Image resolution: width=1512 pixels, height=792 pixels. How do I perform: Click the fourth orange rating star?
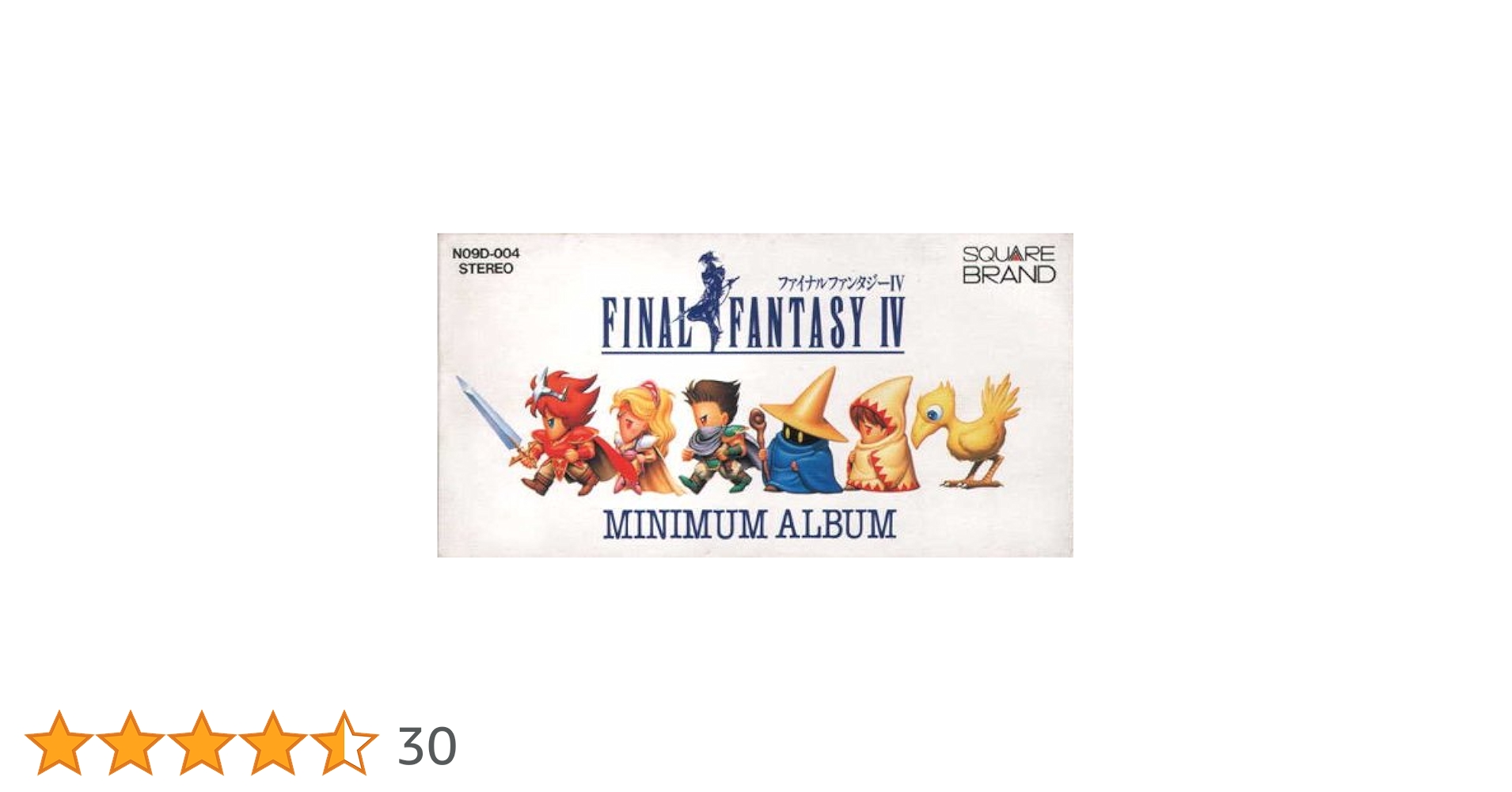tap(273, 743)
